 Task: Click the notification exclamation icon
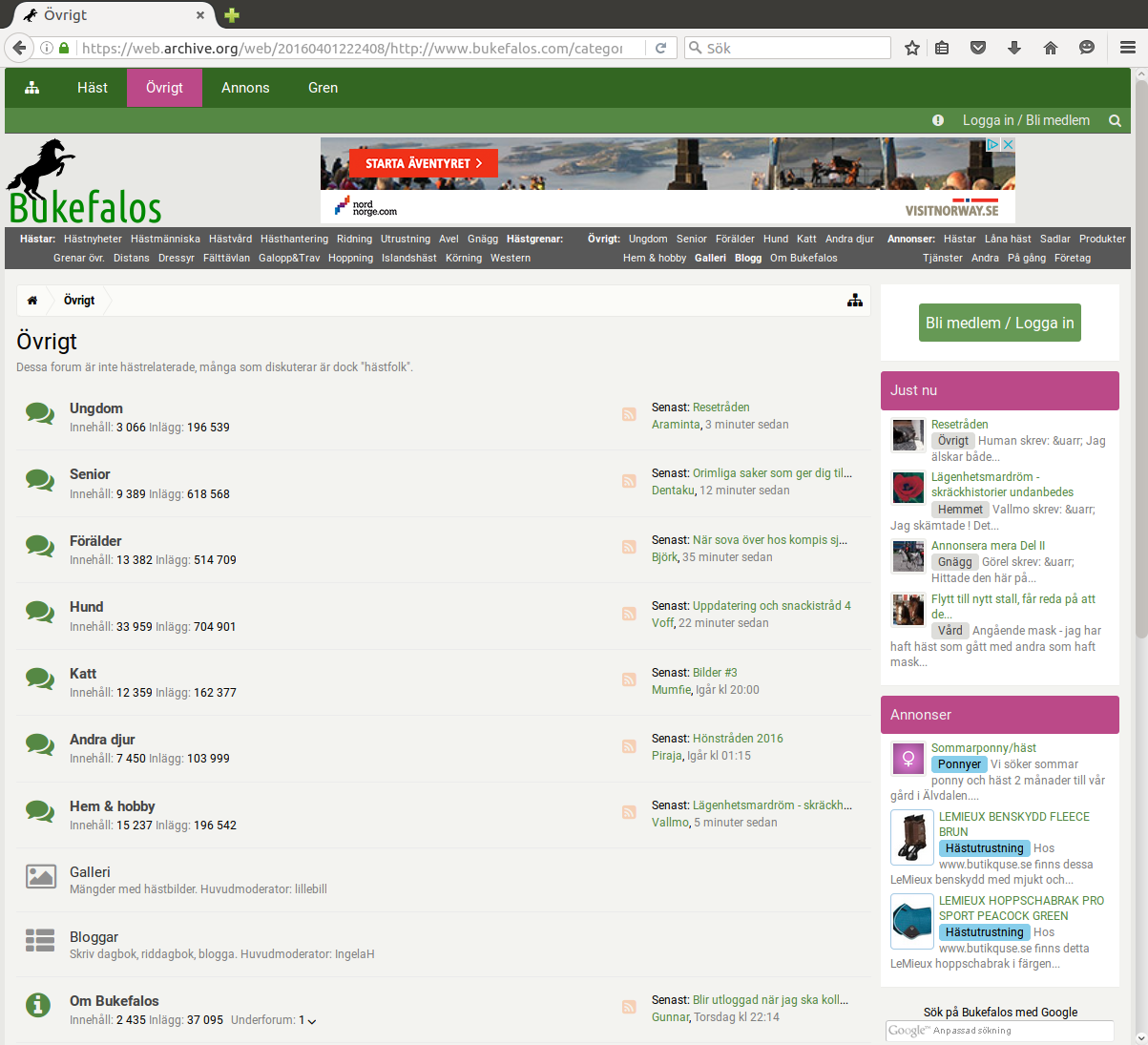point(938,120)
